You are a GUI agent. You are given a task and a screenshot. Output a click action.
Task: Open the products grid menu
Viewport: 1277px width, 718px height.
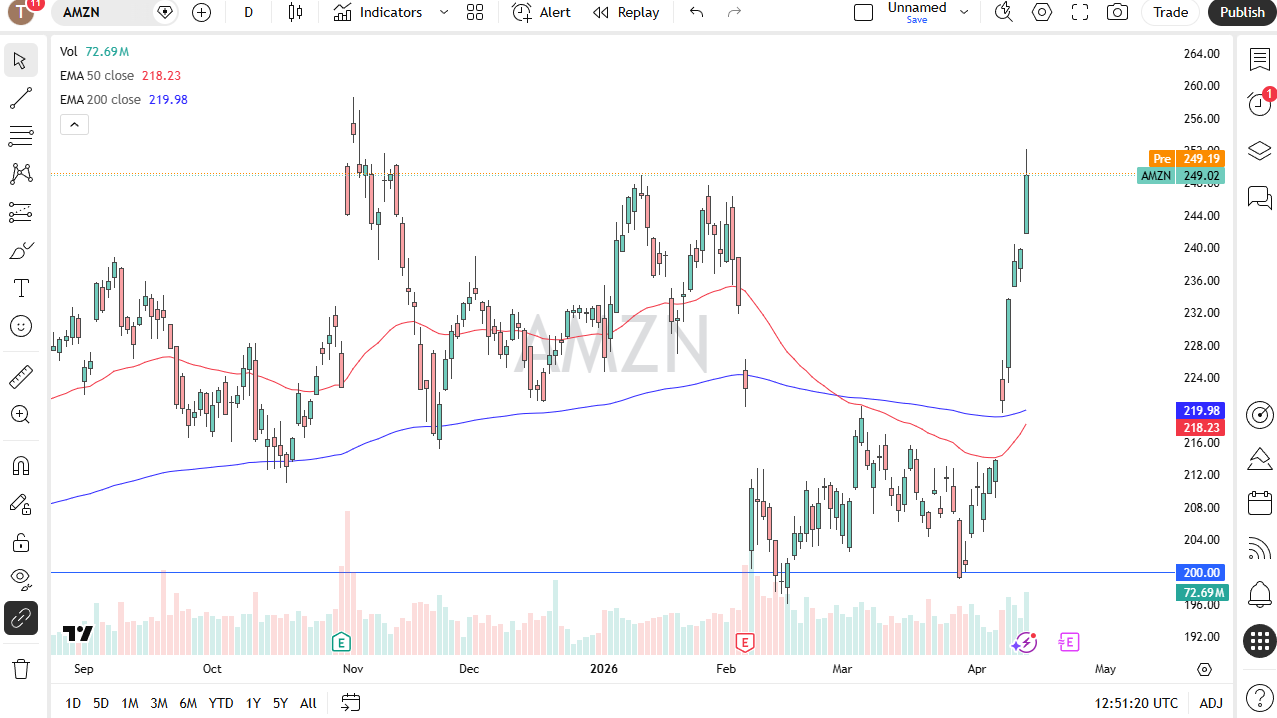pos(1259,641)
